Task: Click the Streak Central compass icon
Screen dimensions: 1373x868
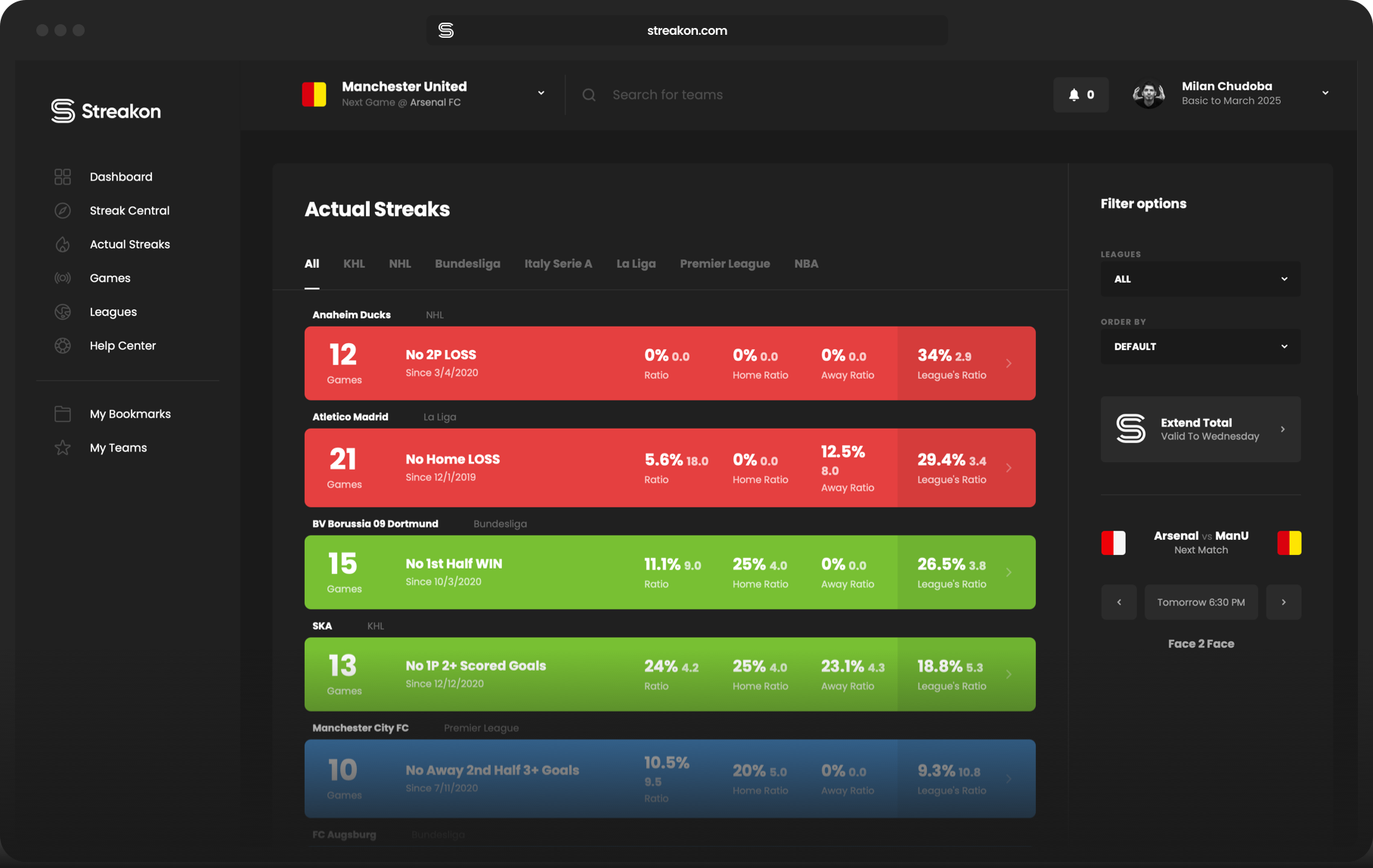Action: pyautogui.click(x=63, y=211)
